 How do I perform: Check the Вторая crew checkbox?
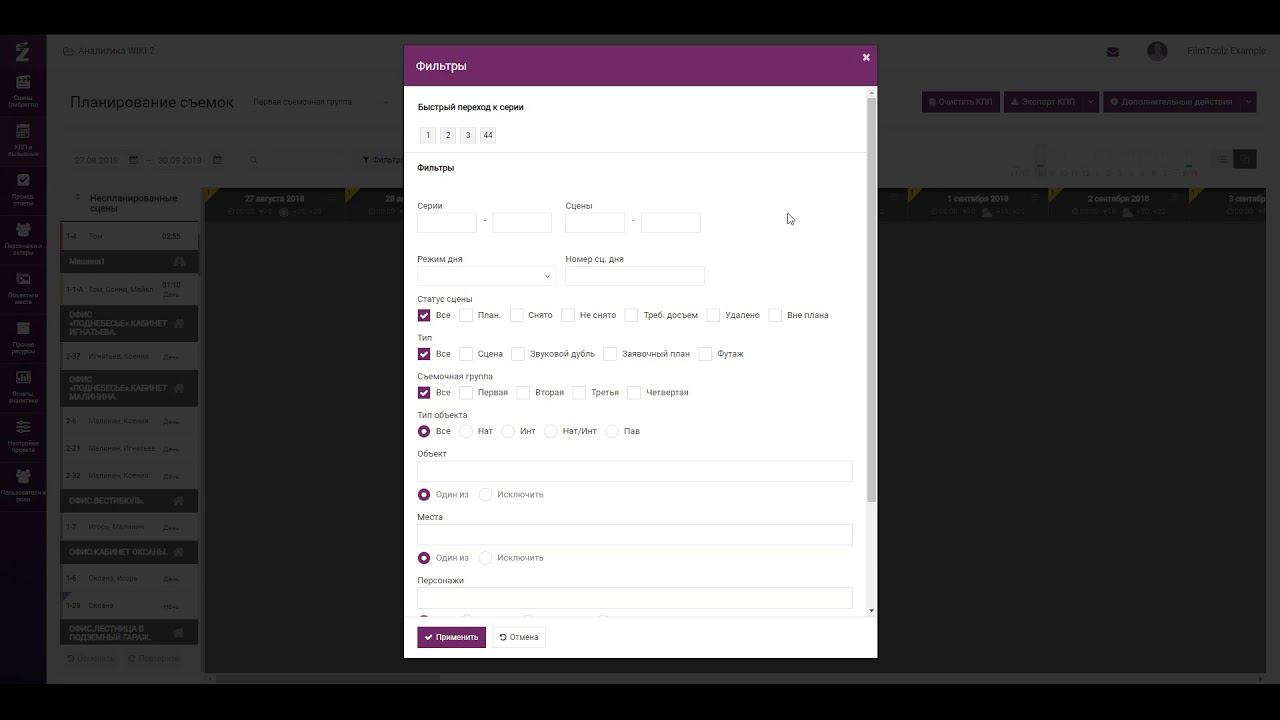coord(523,392)
